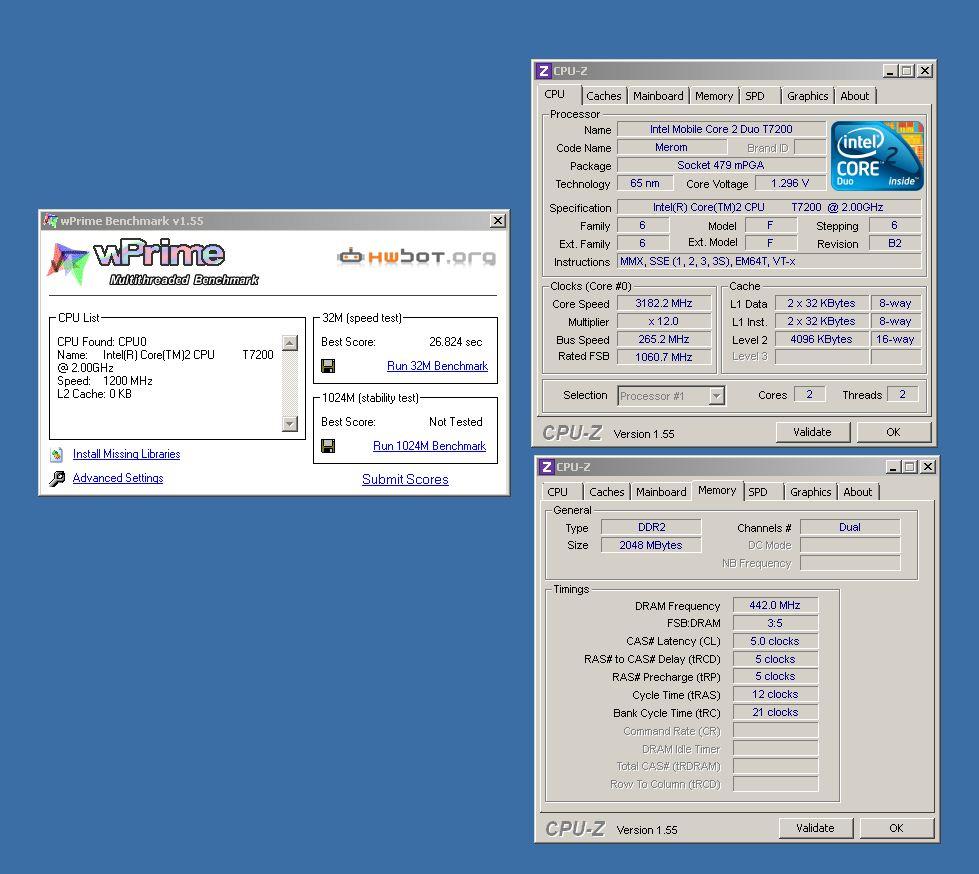979x874 pixels.
Task: Click the Package value Socket 479 mPGA
Action: click(x=721, y=165)
